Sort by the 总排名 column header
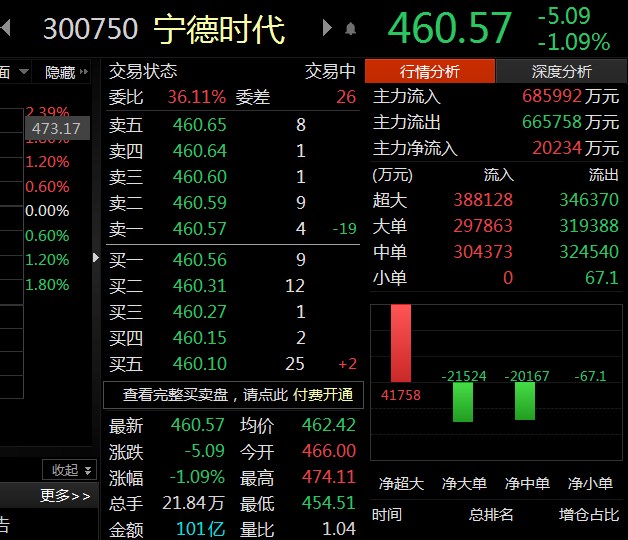 coord(490,515)
